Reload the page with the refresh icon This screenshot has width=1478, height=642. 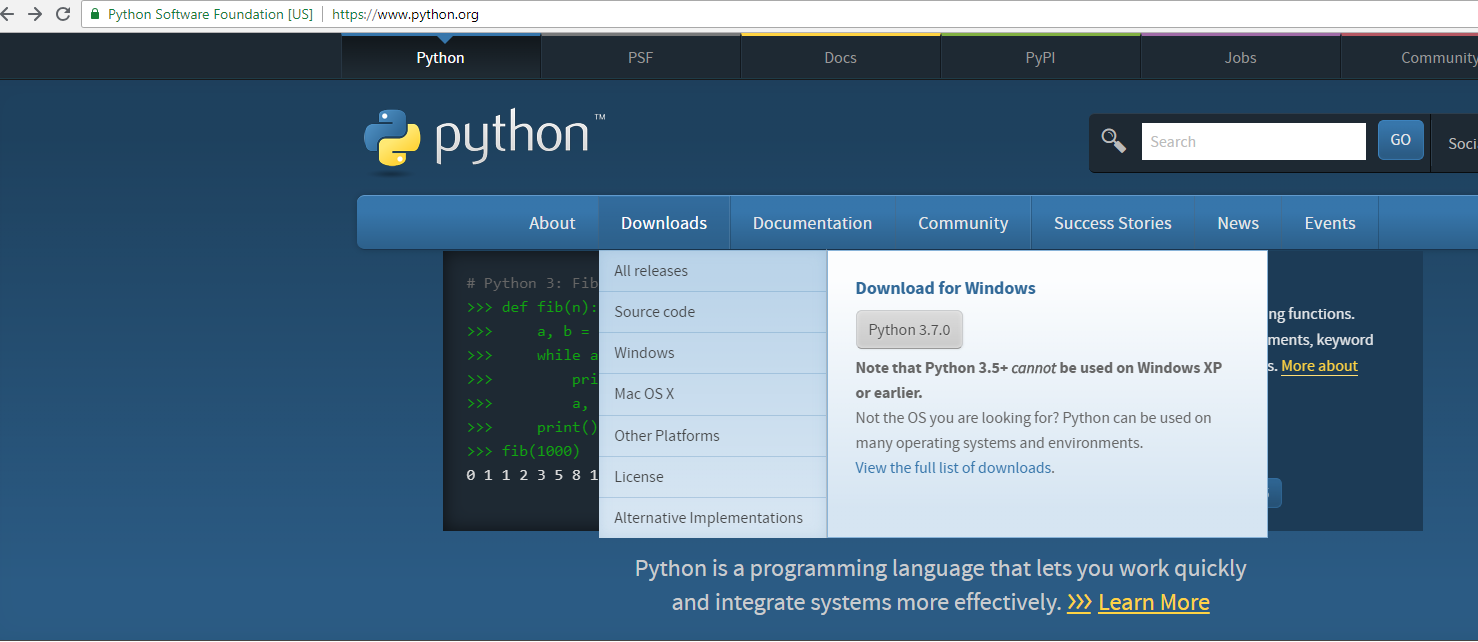coord(63,15)
